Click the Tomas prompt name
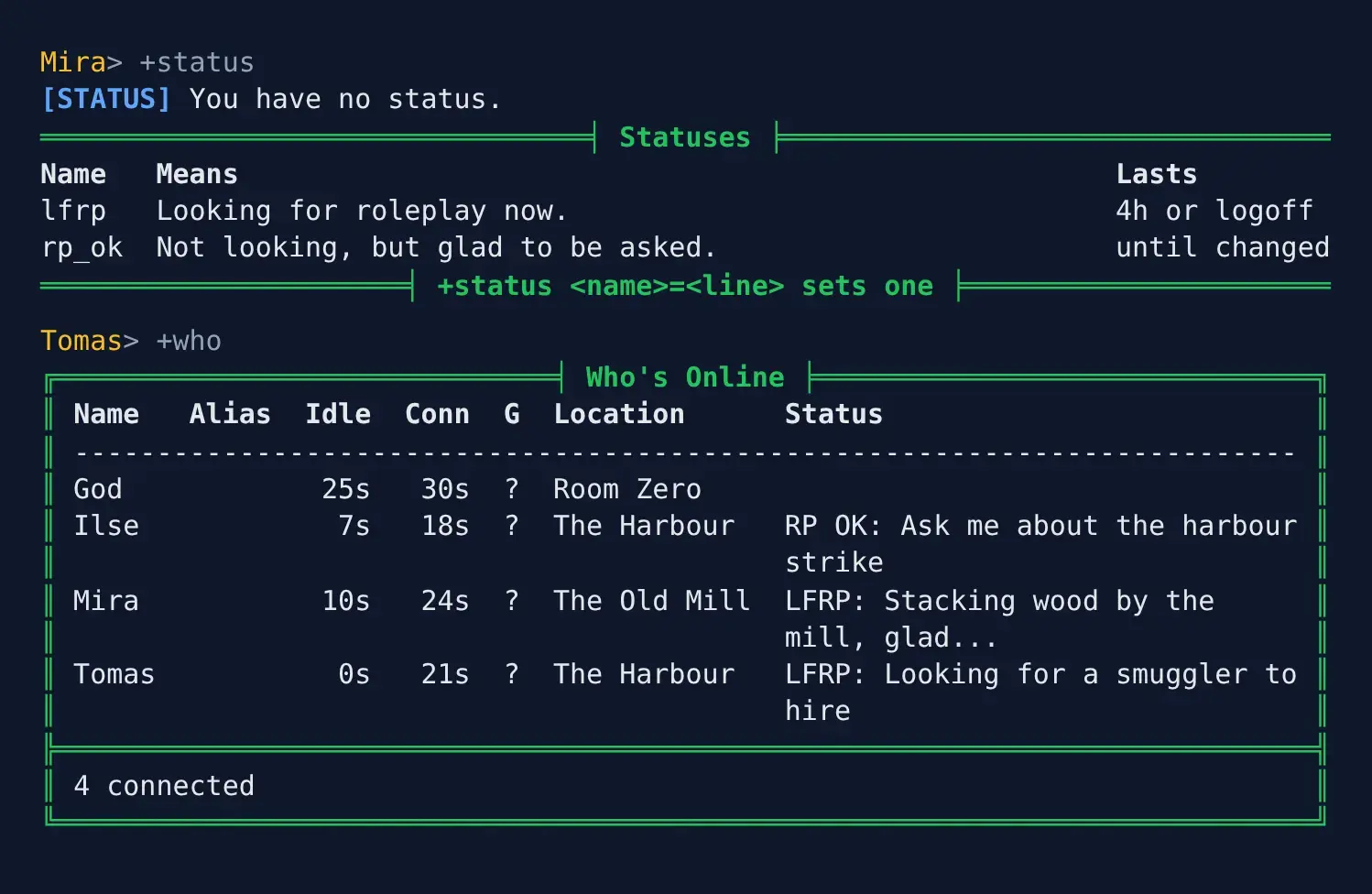Image resolution: width=1372 pixels, height=894 pixels. click(x=82, y=341)
